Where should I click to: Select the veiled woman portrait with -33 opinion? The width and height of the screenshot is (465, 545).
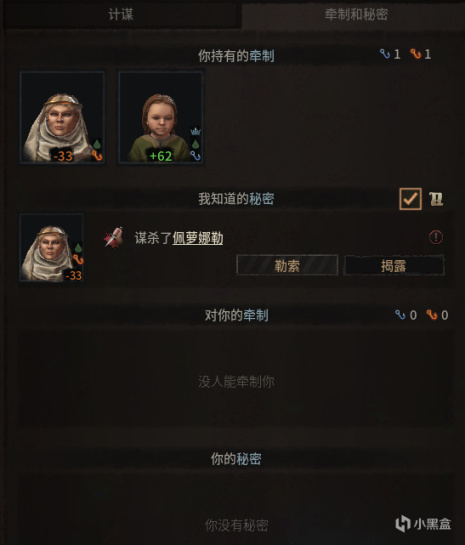coord(62,117)
